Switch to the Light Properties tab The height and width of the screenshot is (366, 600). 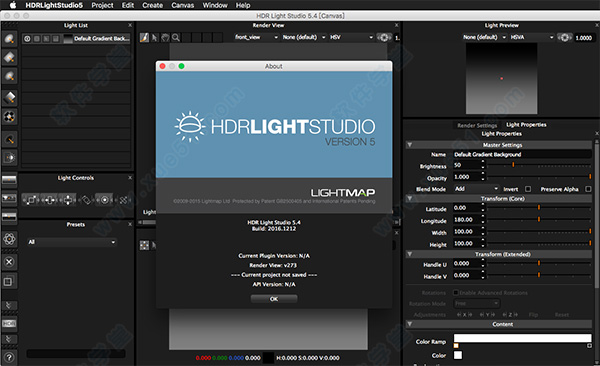click(526, 125)
